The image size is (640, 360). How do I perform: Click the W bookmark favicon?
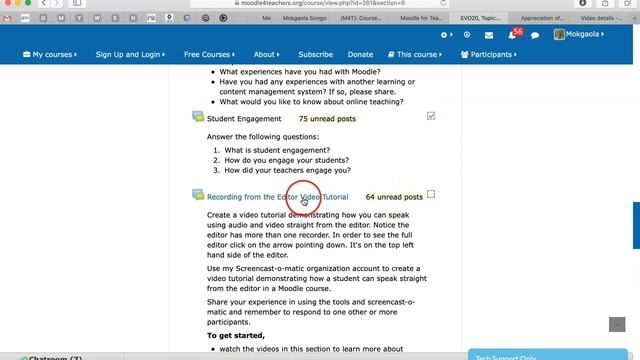coord(97,18)
